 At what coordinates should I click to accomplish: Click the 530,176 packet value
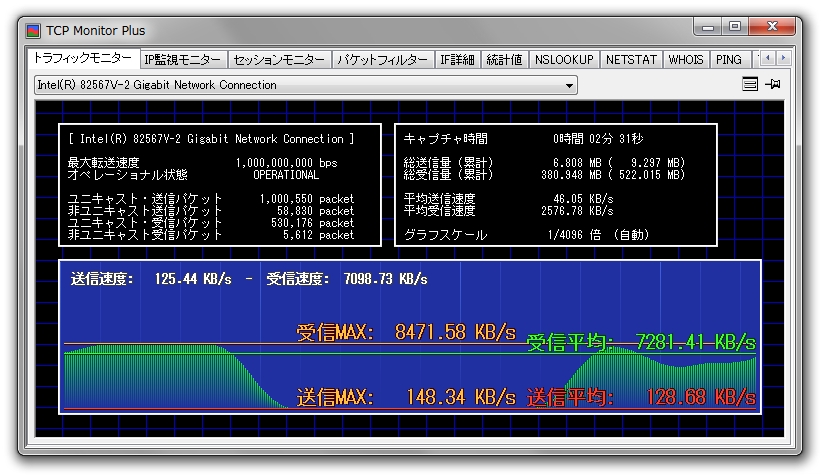tap(313, 223)
